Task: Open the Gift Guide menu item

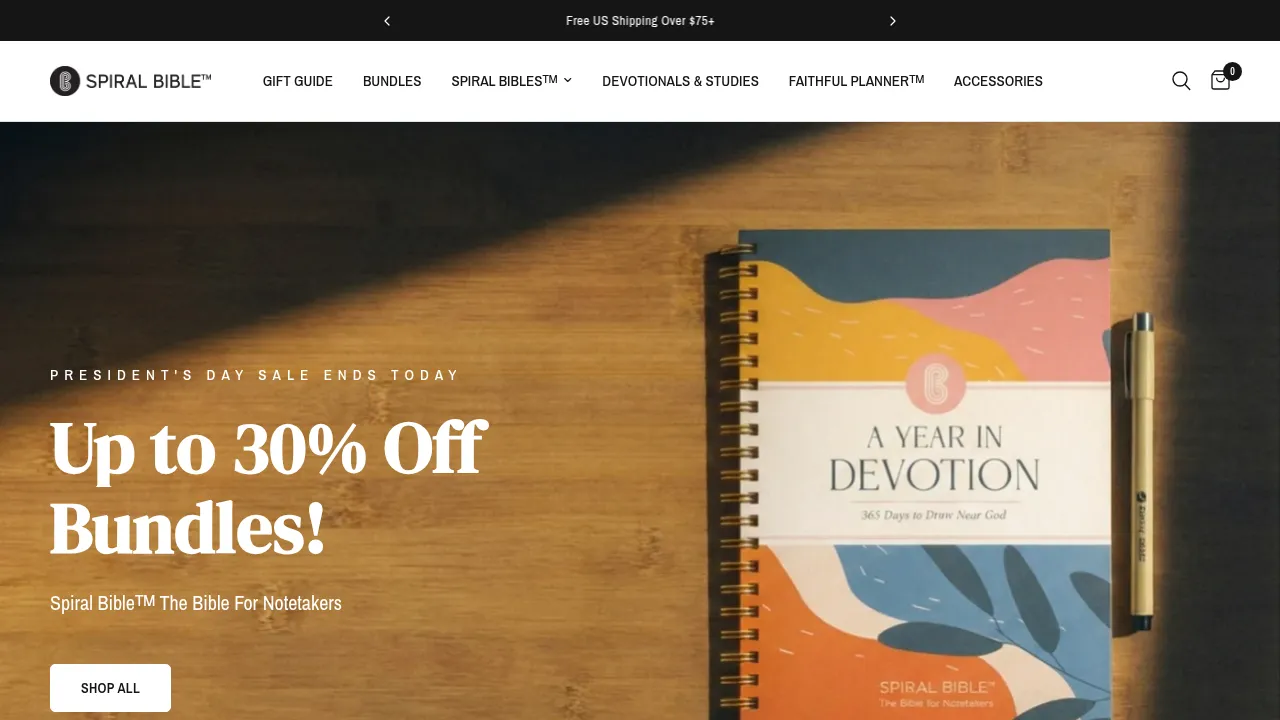Action: 298,81
